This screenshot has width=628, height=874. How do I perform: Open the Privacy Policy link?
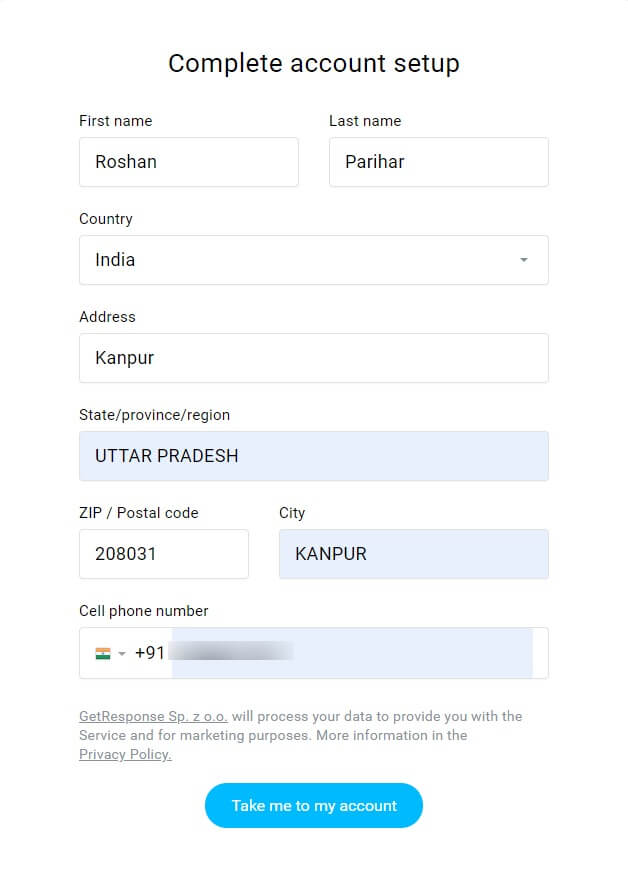click(125, 754)
